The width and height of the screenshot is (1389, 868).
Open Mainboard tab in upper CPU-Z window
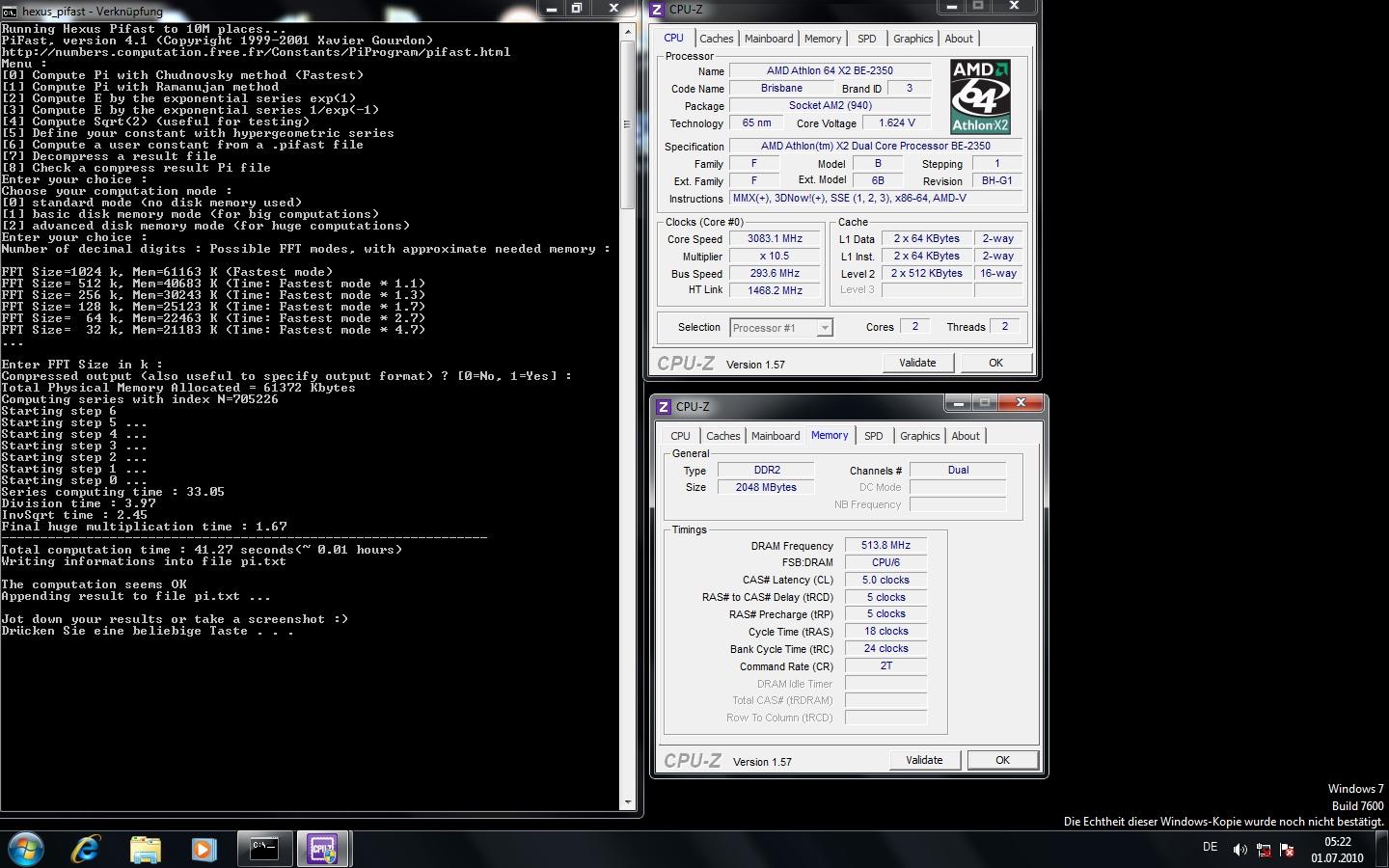coord(769,39)
